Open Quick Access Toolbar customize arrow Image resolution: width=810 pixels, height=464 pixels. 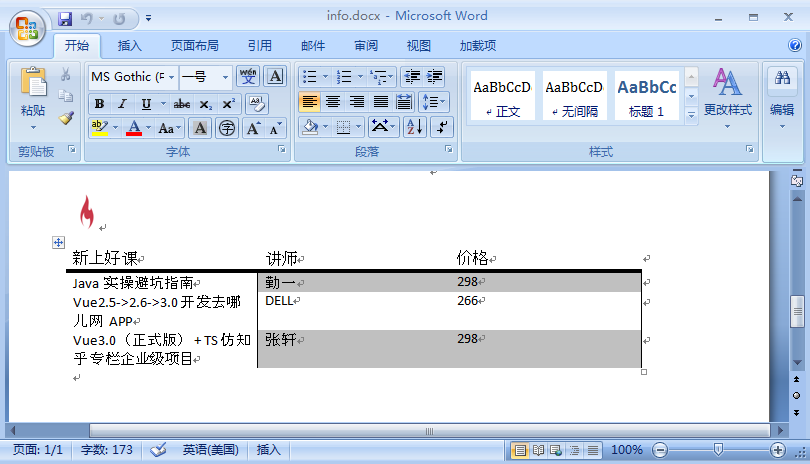coord(148,18)
